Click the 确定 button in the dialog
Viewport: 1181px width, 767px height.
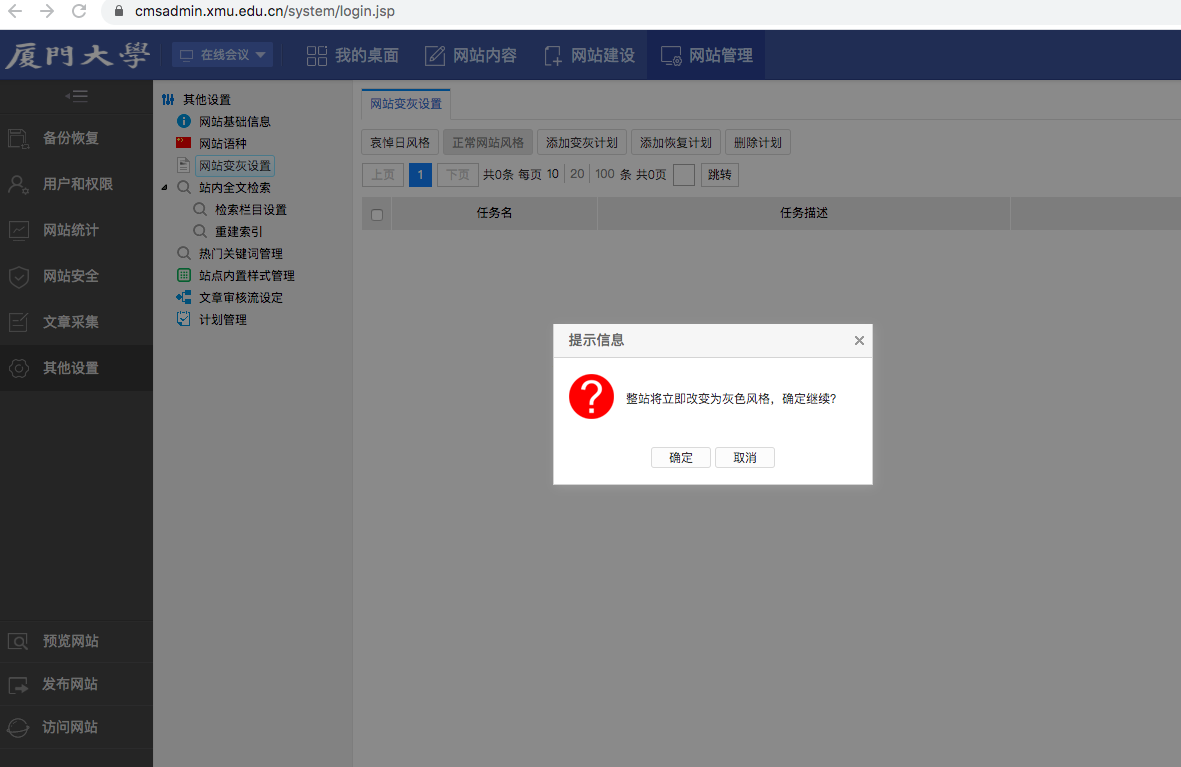point(681,457)
